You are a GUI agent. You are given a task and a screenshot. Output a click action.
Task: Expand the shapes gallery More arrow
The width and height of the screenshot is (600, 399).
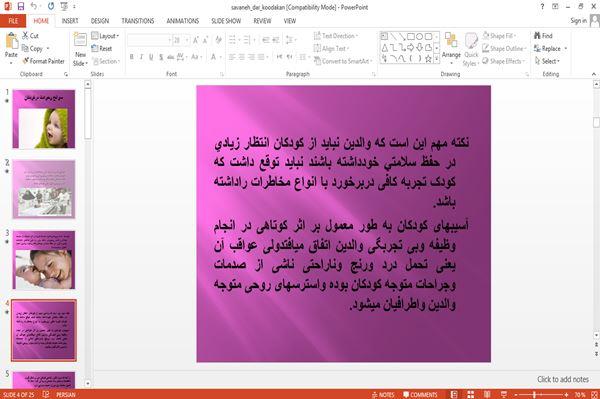[x=437, y=59]
